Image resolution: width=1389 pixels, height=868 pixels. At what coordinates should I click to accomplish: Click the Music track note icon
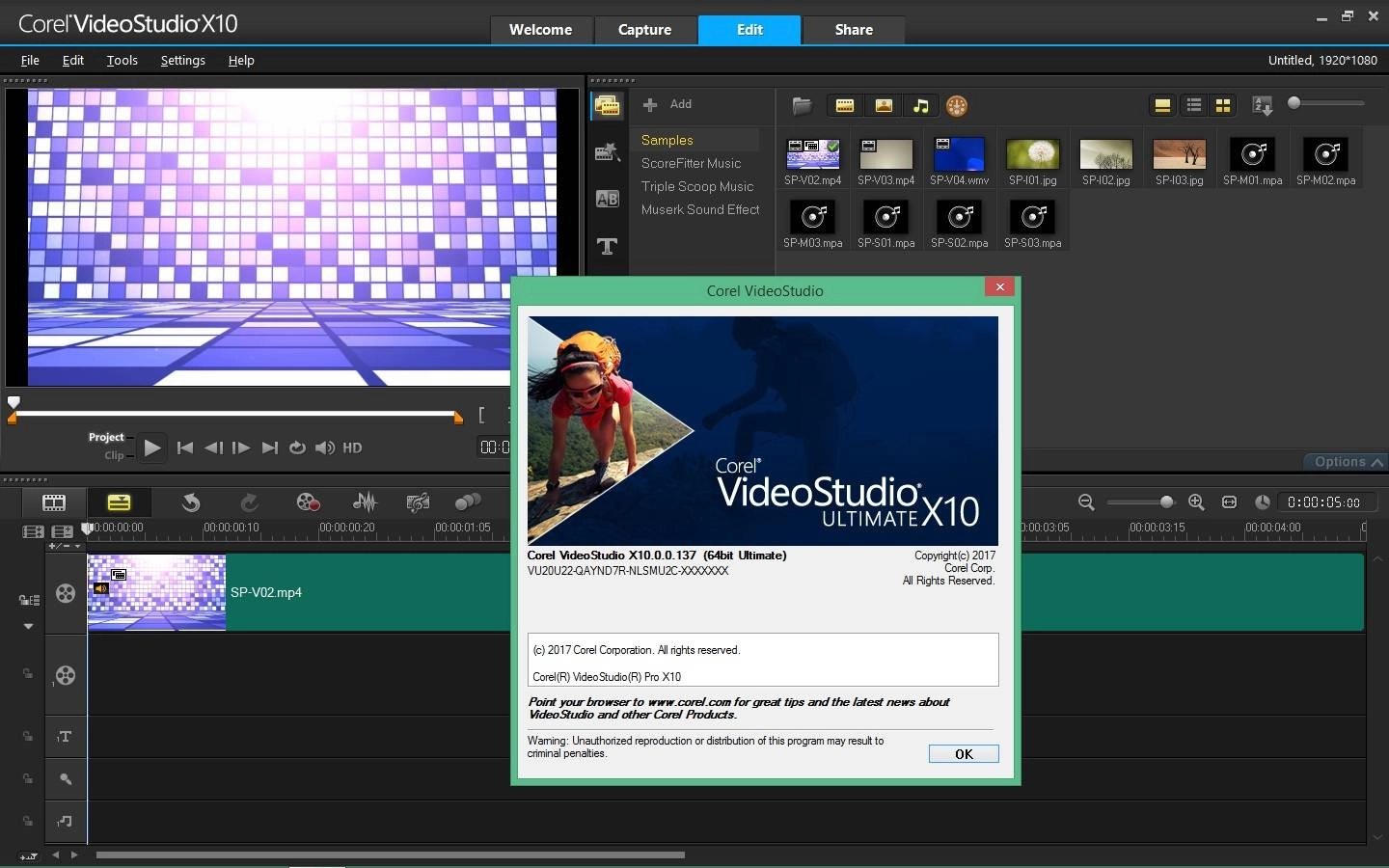(65, 821)
